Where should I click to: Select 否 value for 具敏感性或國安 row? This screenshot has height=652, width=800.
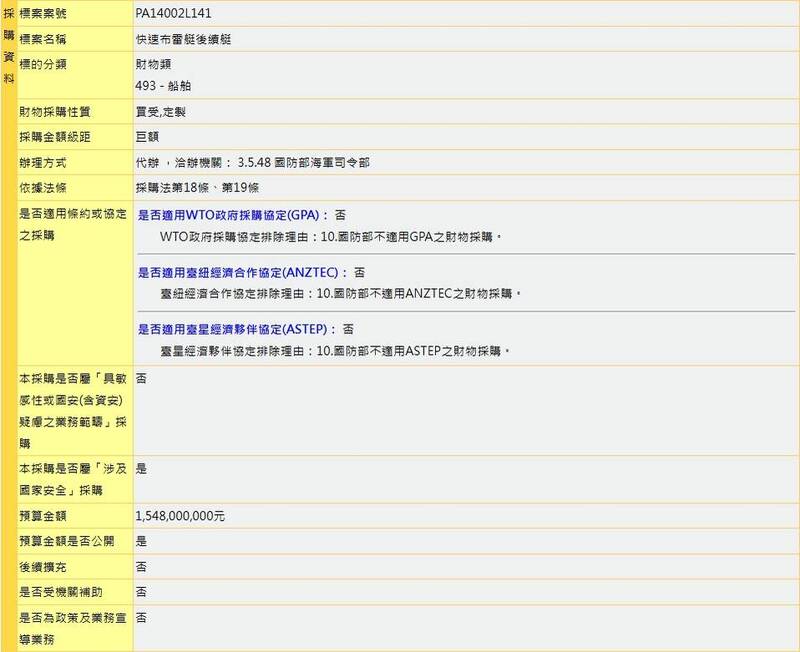point(141,378)
